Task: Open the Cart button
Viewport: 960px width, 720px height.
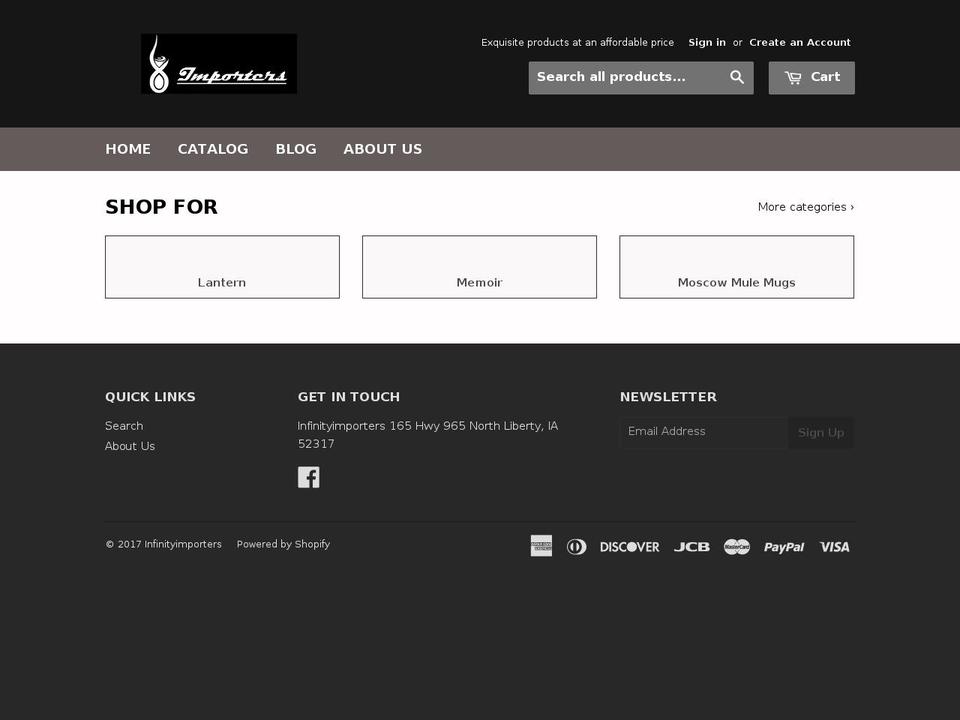Action: 812,78
